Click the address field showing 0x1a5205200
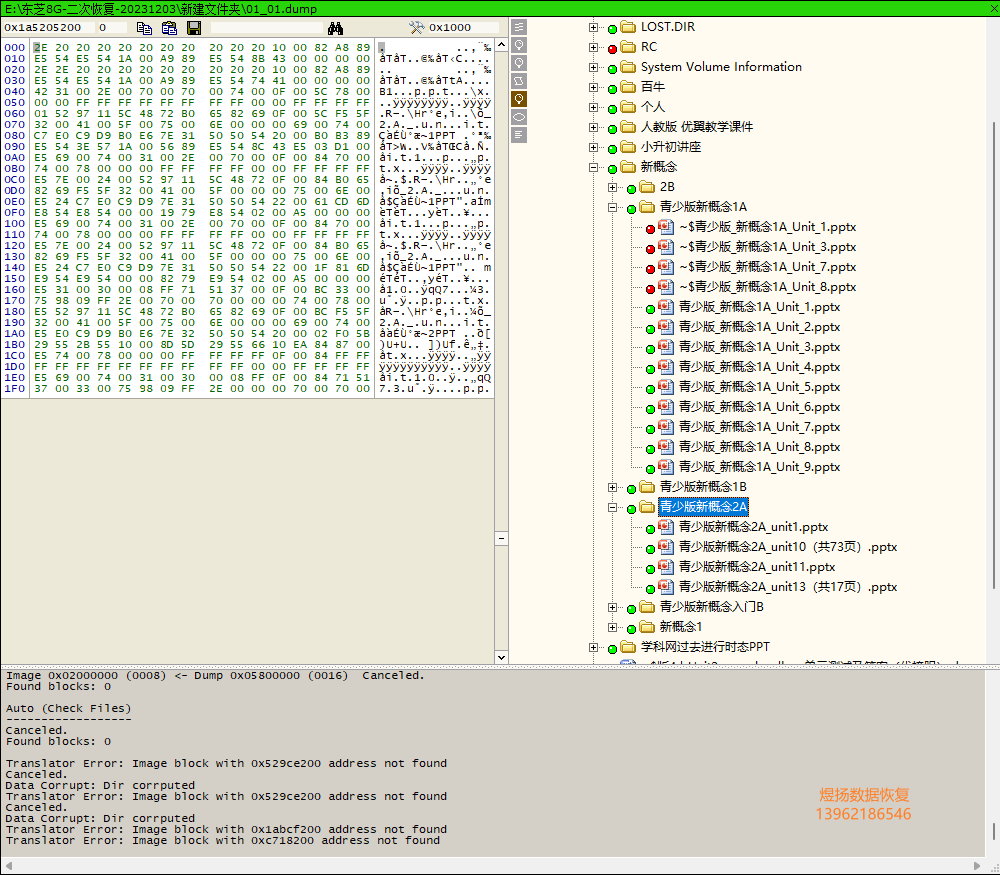1000x875 pixels. click(x=48, y=27)
